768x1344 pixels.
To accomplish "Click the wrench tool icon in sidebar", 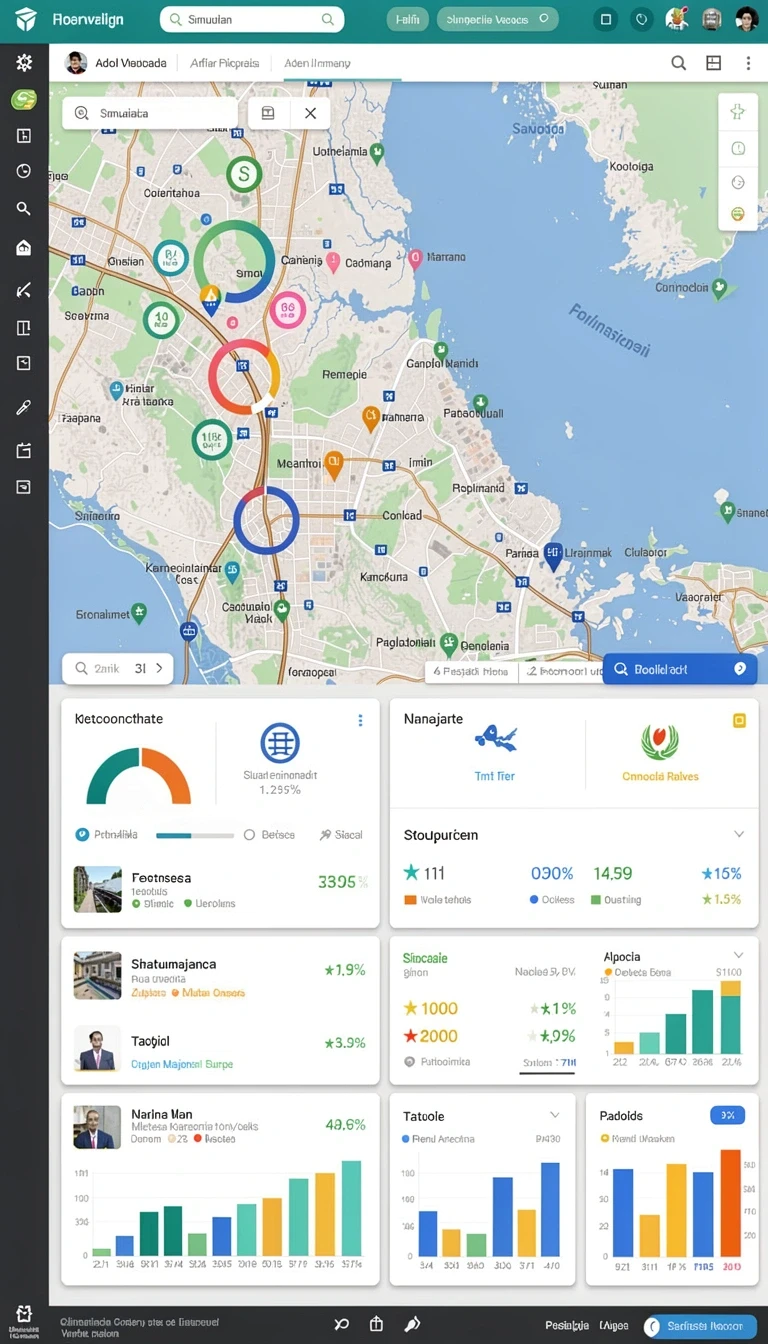I will click(24, 407).
